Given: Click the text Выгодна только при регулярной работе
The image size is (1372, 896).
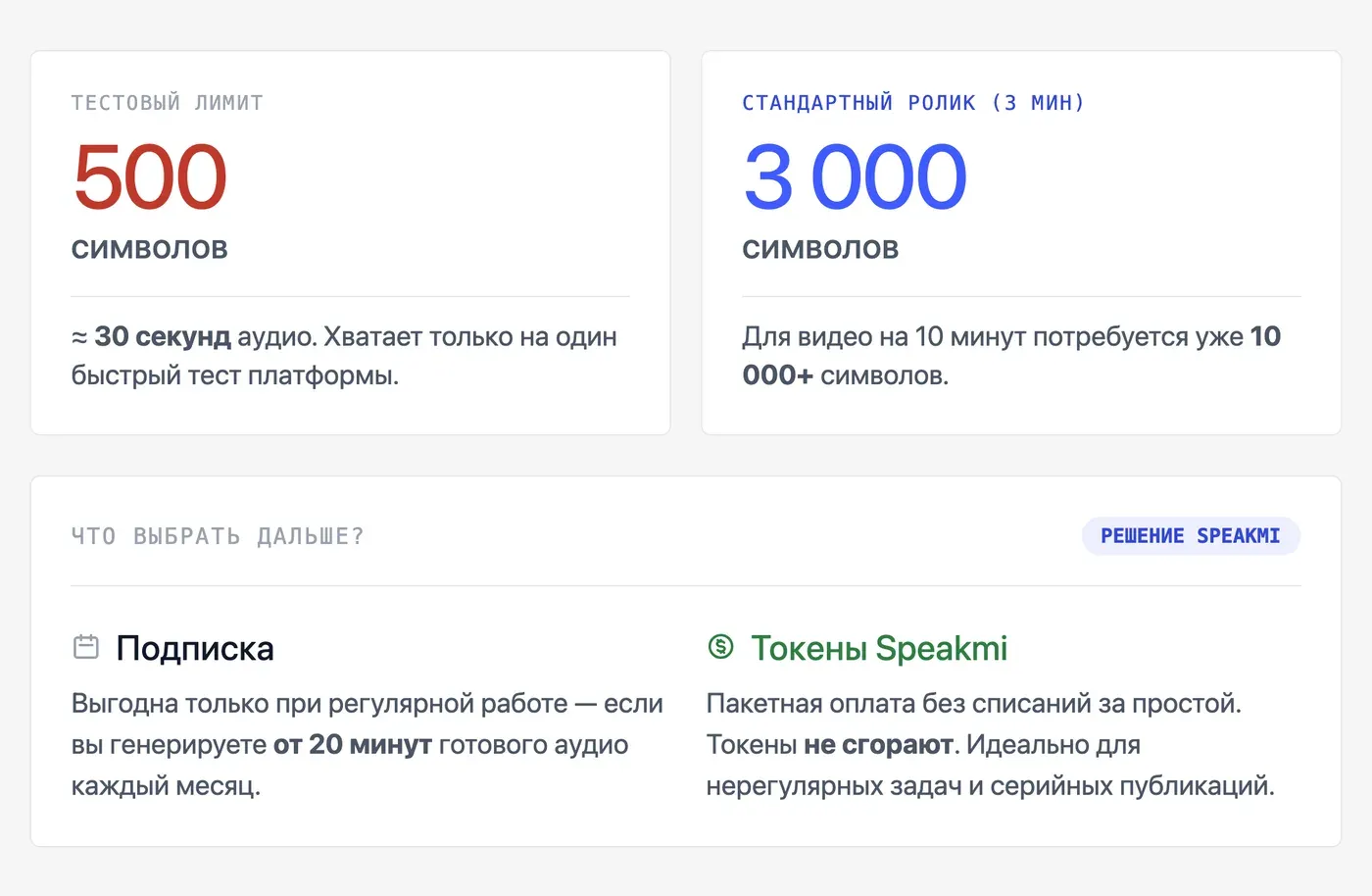Looking at the screenshot, I should (x=319, y=703).
